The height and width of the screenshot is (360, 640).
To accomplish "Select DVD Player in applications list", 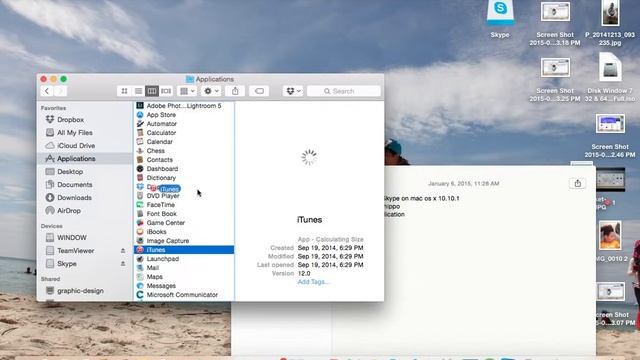I will click(x=184, y=196).
